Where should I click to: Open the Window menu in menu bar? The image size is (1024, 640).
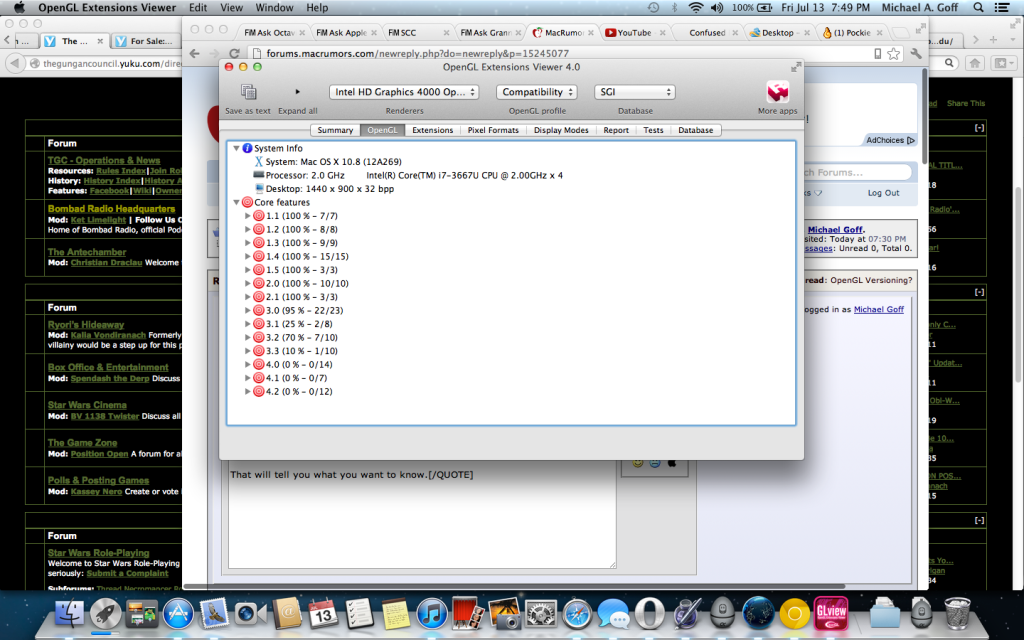(x=274, y=8)
